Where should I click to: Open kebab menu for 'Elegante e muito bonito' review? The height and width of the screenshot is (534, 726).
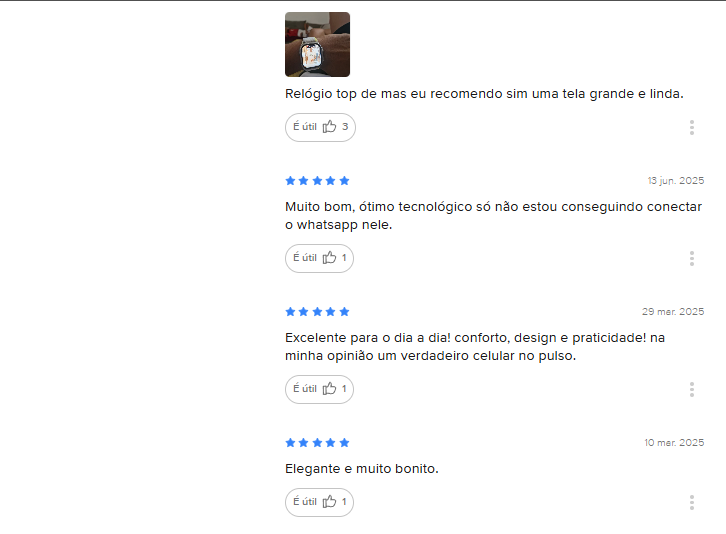pos(692,503)
